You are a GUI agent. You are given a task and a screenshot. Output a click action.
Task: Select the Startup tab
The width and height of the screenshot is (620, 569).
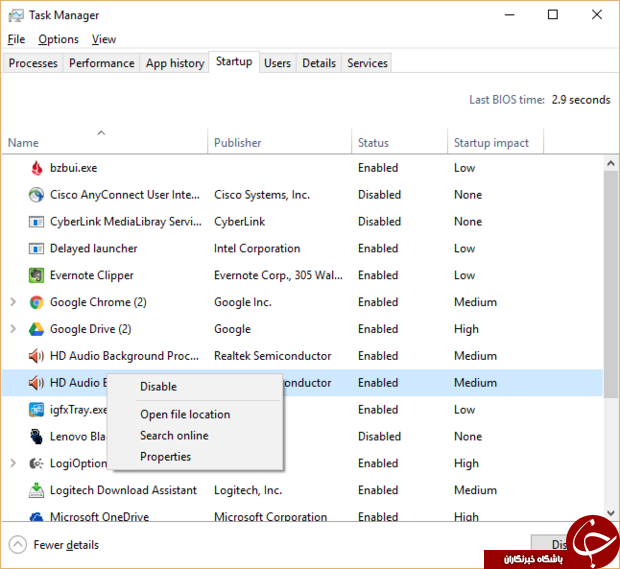pyautogui.click(x=234, y=62)
